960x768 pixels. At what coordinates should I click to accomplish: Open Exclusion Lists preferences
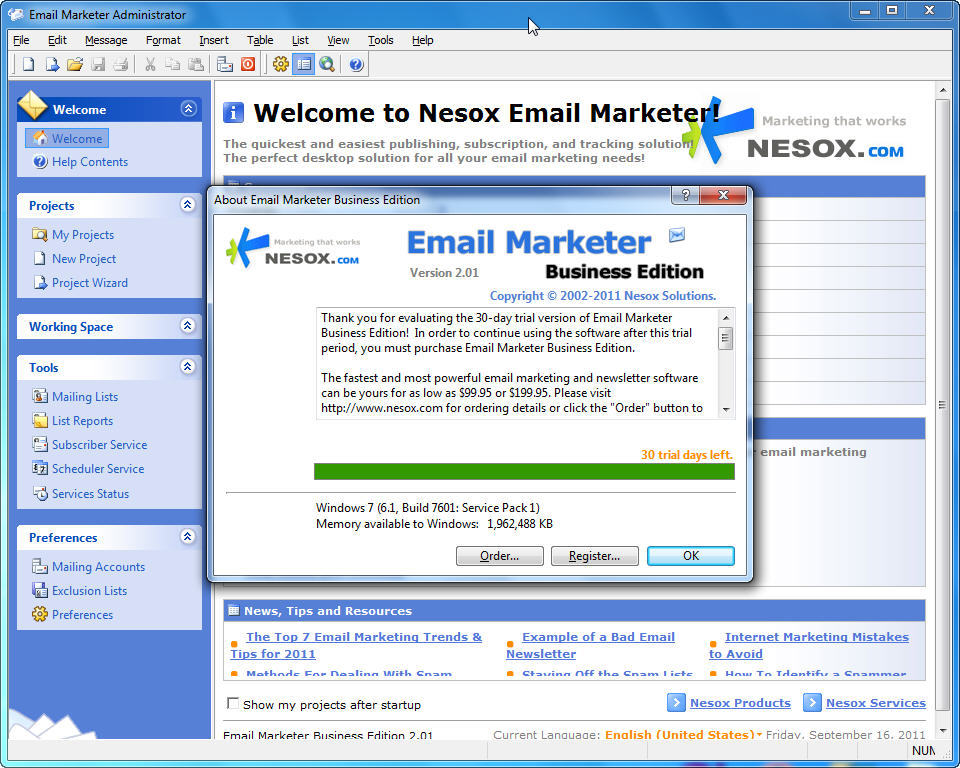coord(80,590)
